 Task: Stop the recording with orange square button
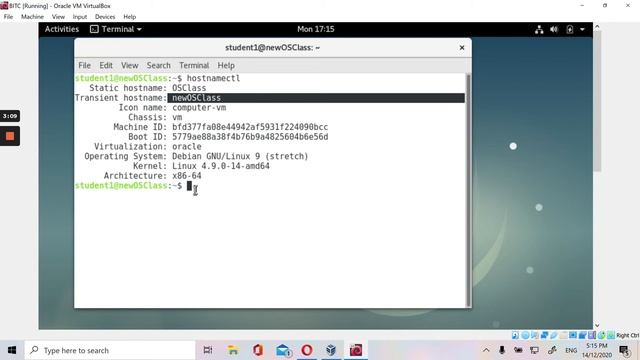(10, 136)
